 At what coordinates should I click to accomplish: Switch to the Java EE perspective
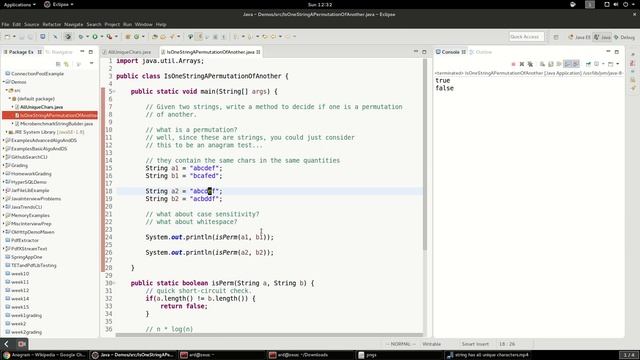tap(579, 37)
